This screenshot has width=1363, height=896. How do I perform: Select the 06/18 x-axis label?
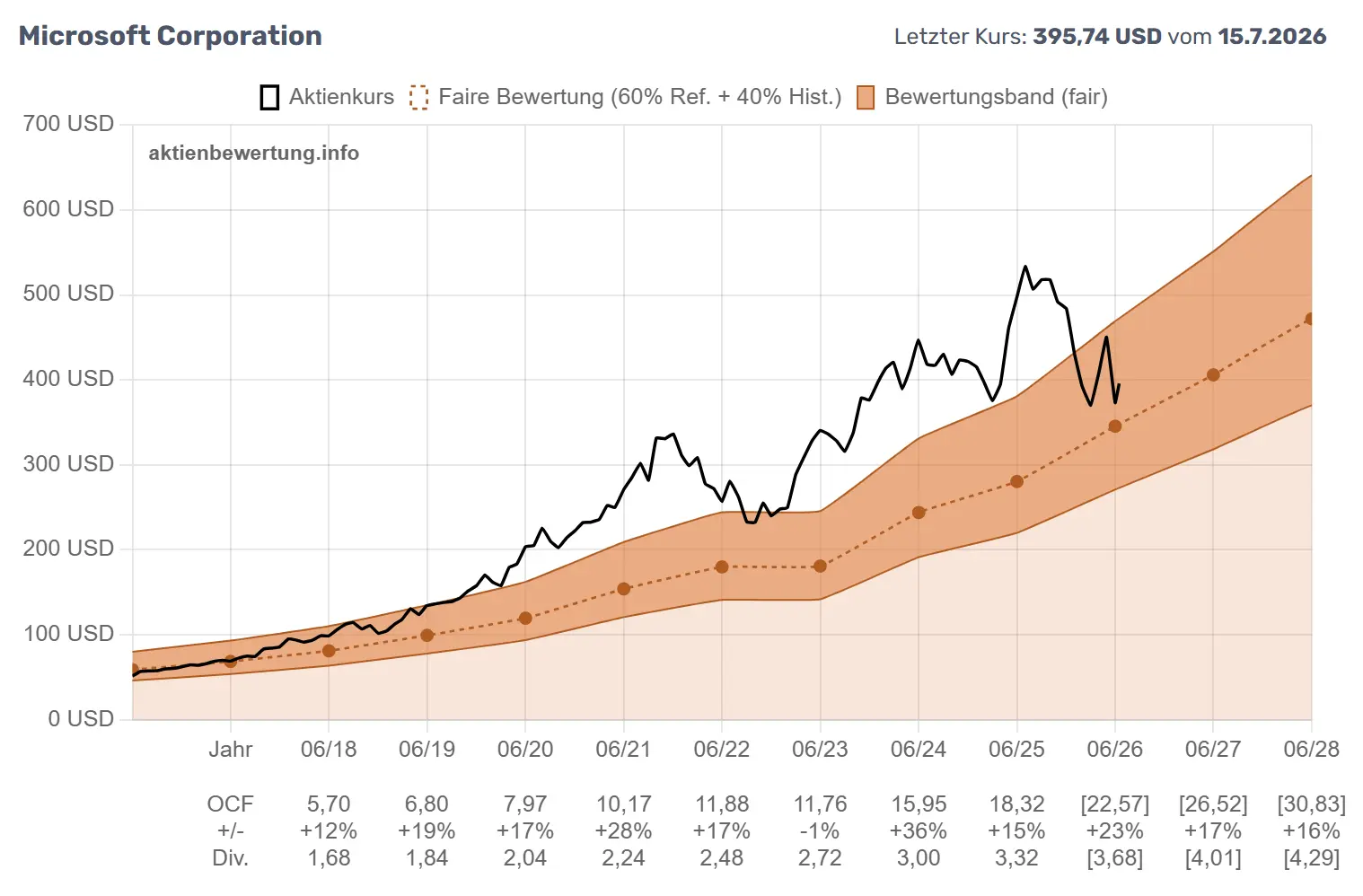[329, 750]
